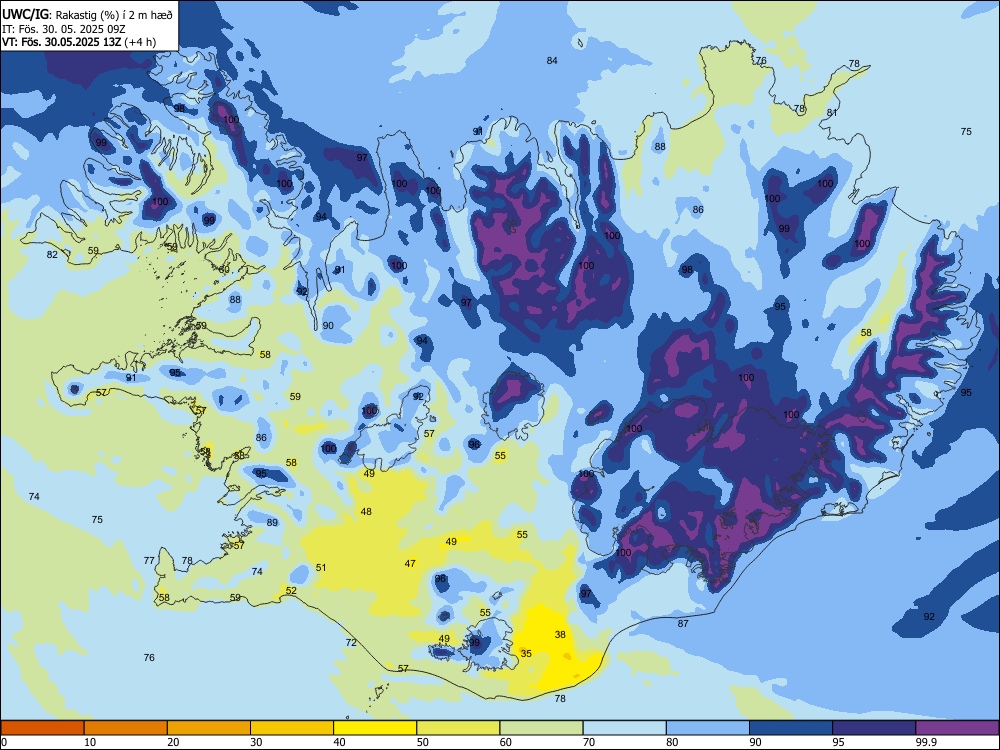Click the dark orange 0–10 legend swatch

42,728
